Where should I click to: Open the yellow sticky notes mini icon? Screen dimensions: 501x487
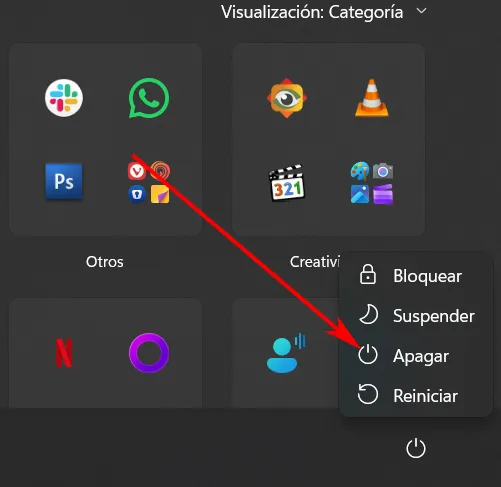coord(160,194)
